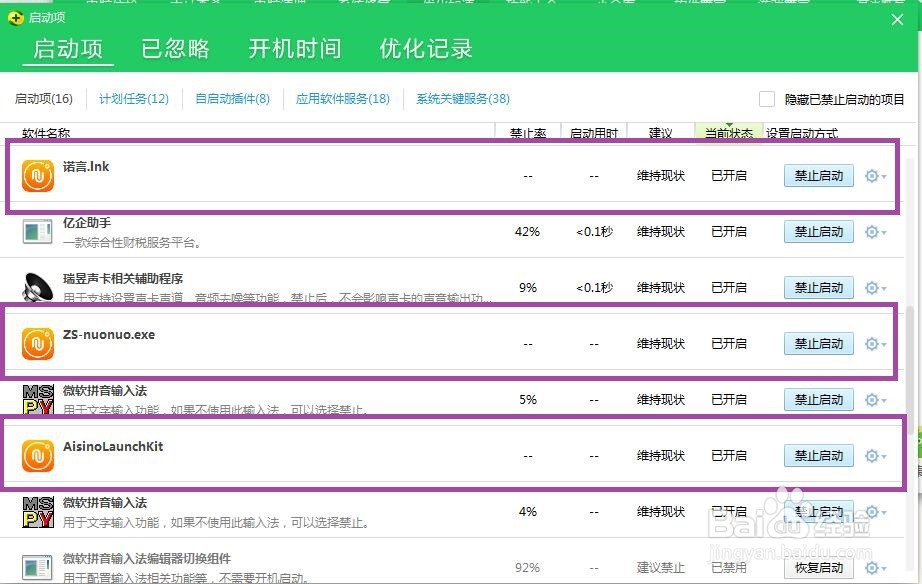Click the 诺言.lnk orange app icon
This screenshot has height=584, width=922.
tap(38, 176)
